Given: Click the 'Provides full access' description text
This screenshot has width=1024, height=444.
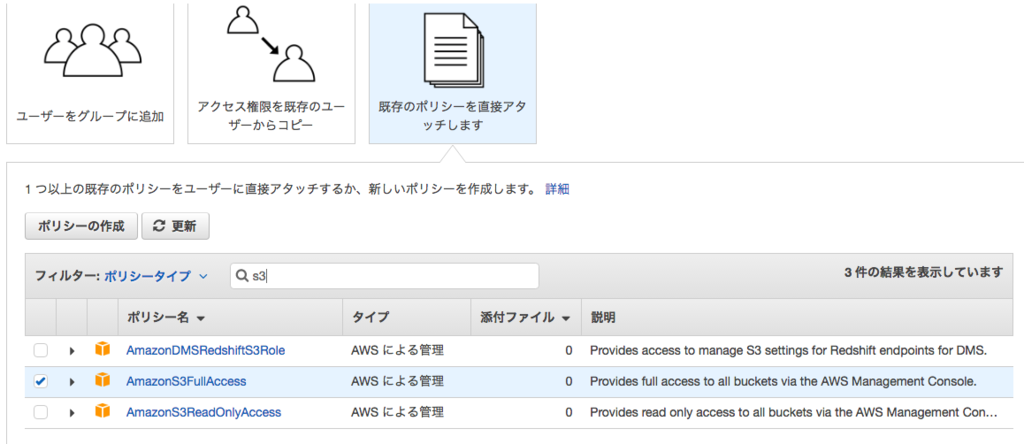Looking at the screenshot, I should (783, 381).
